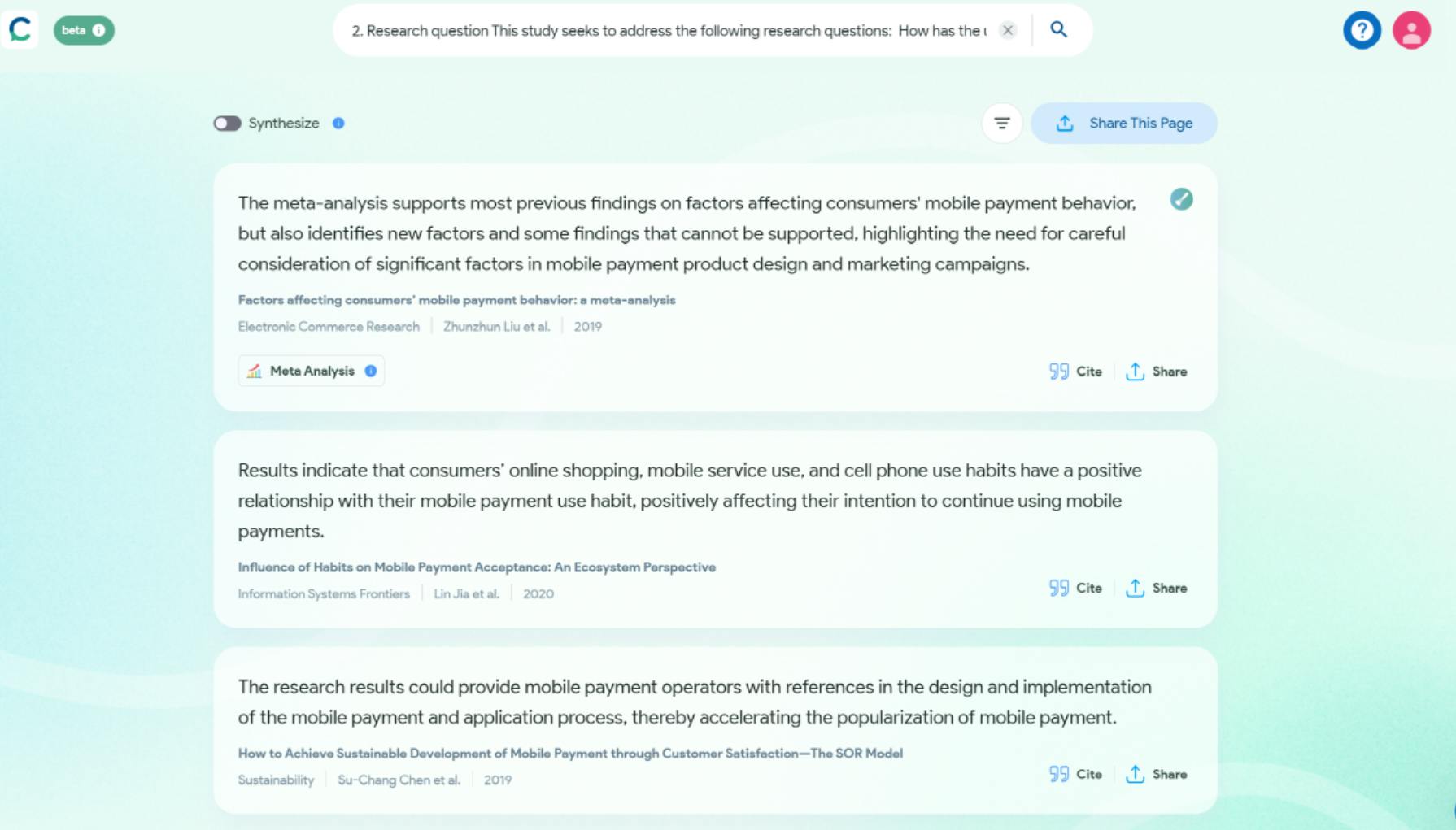Cite the Zhunzhun Liu meta-analysis paper
The width and height of the screenshot is (1456, 830).
tap(1075, 372)
